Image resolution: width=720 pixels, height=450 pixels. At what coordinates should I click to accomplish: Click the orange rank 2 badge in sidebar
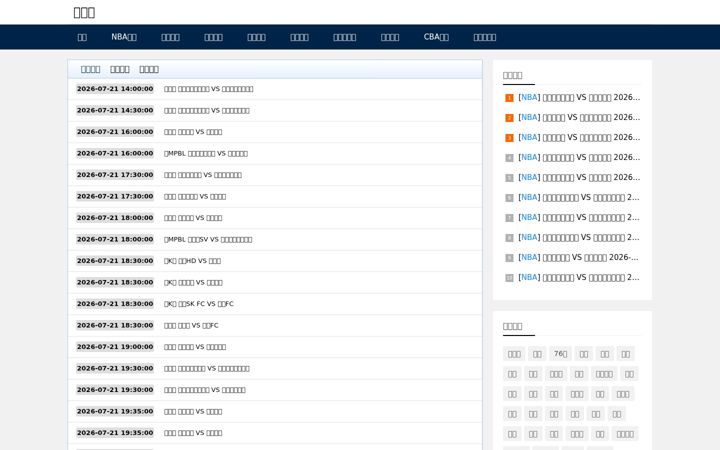tap(509, 118)
